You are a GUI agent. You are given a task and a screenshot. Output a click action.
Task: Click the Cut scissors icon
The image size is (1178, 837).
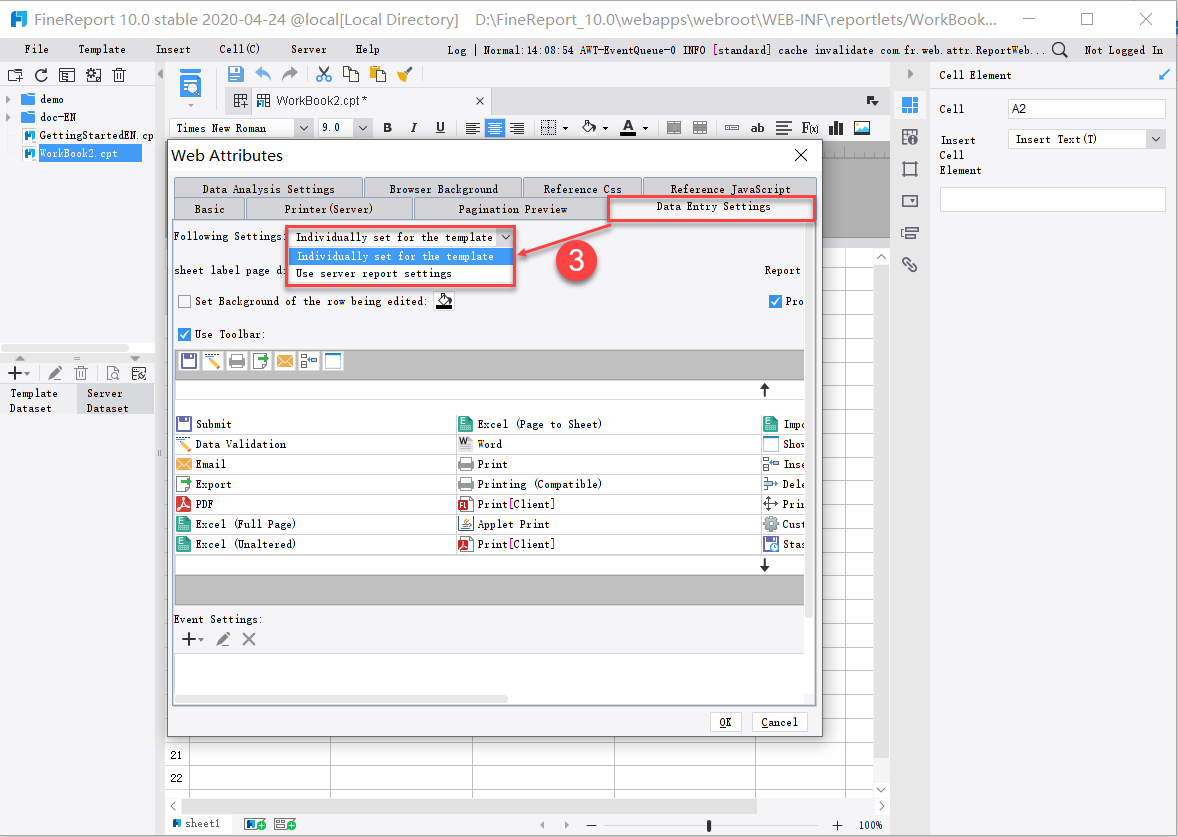[324, 74]
